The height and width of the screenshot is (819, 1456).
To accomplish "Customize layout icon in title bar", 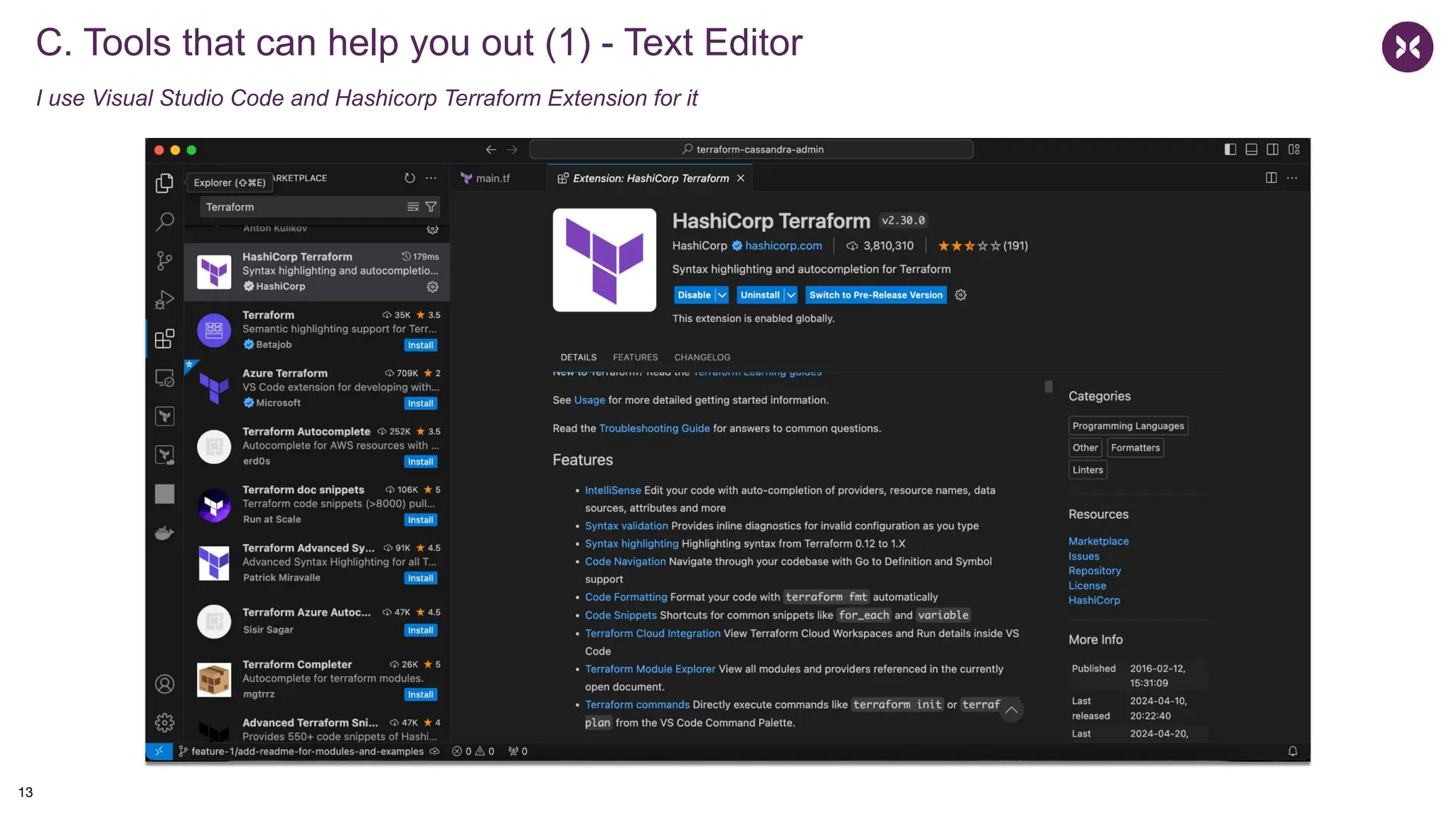I will (1294, 149).
